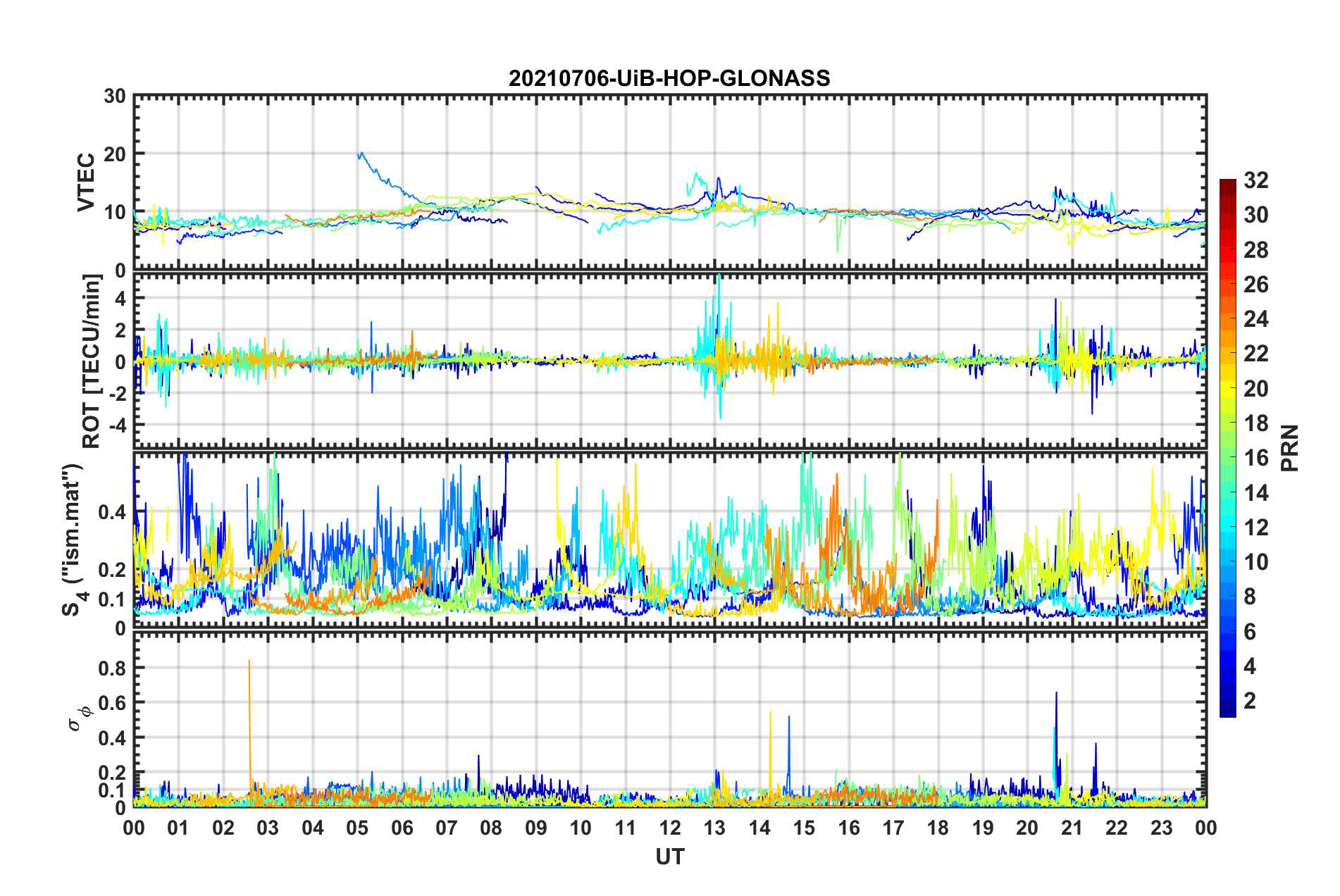Click VTEC axis tick label 30
Image resolution: width=1340 pixels, height=896 pixels.
(115, 96)
